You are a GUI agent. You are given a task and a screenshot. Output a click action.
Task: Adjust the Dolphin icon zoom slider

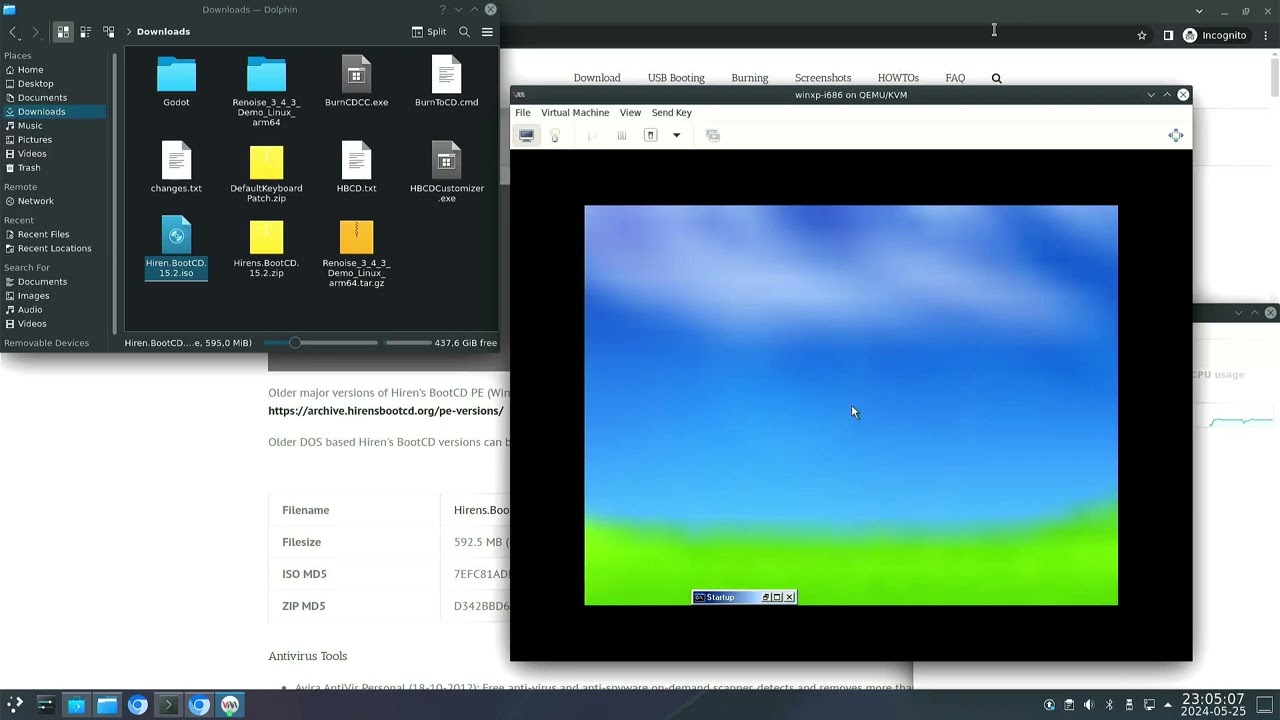320,343
